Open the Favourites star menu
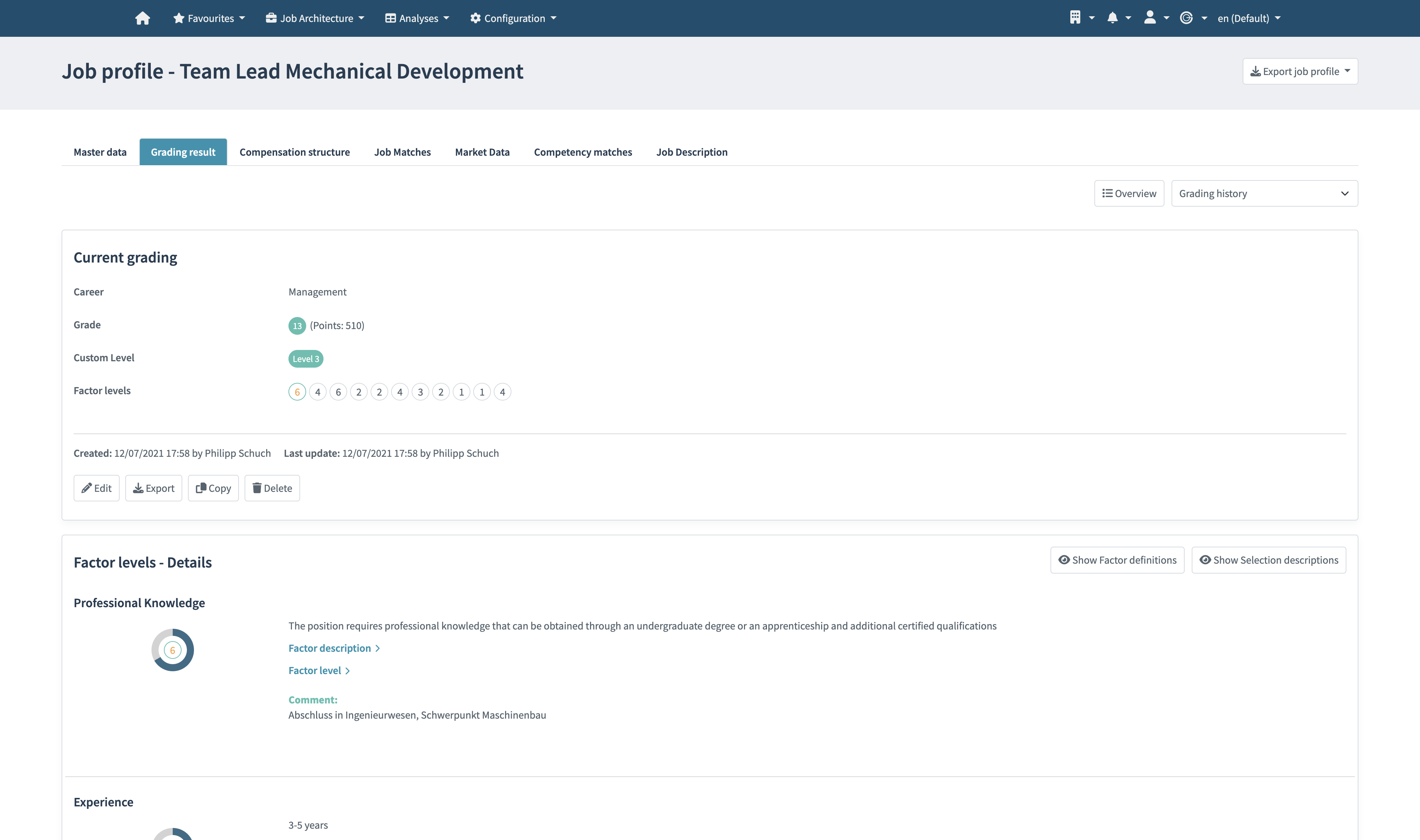The image size is (1420, 840). pyautogui.click(x=209, y=18)
